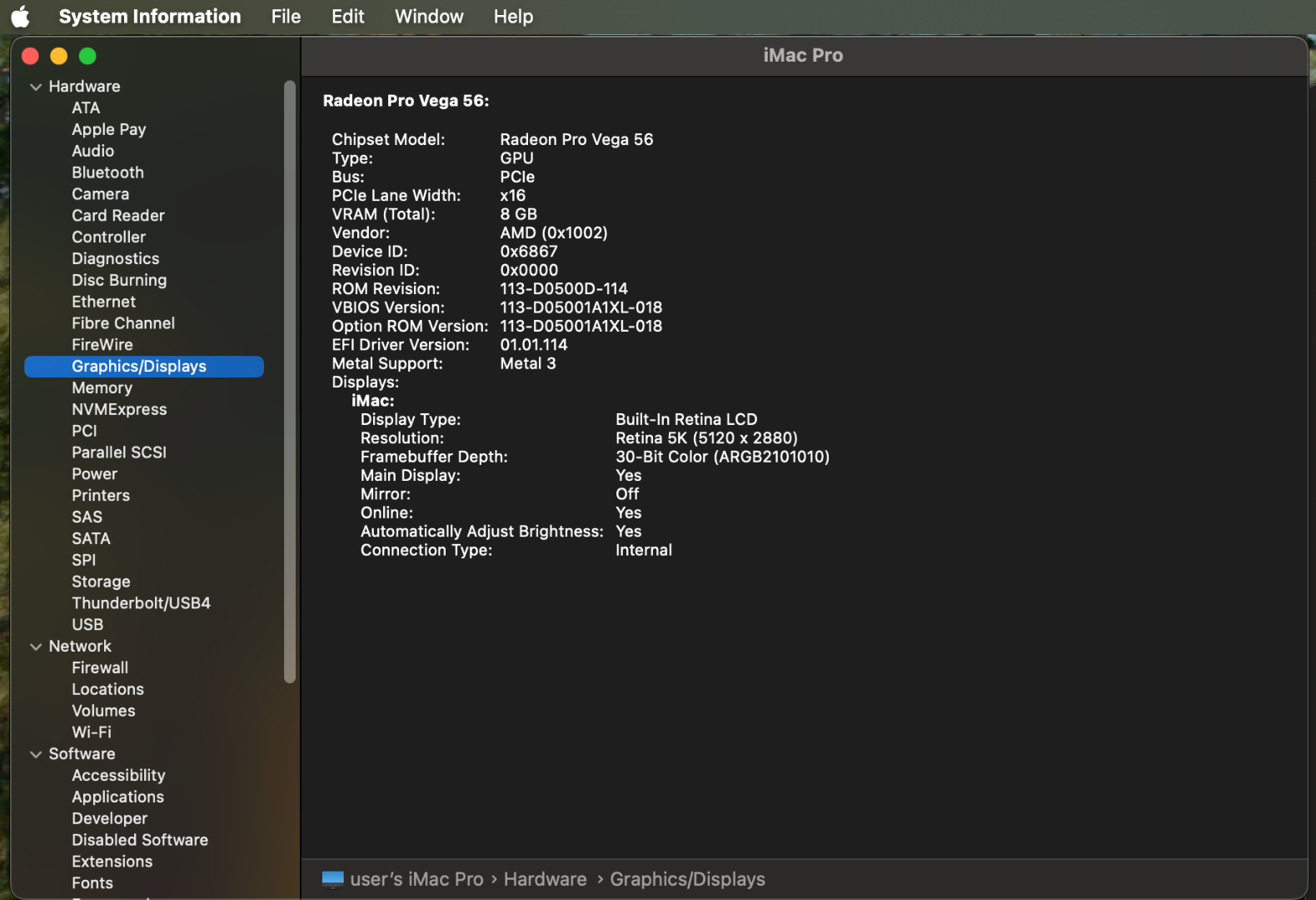Click the VRAM value 8 GB
1316x900 pixels.
pyautogui.click(x=519, y=214)
